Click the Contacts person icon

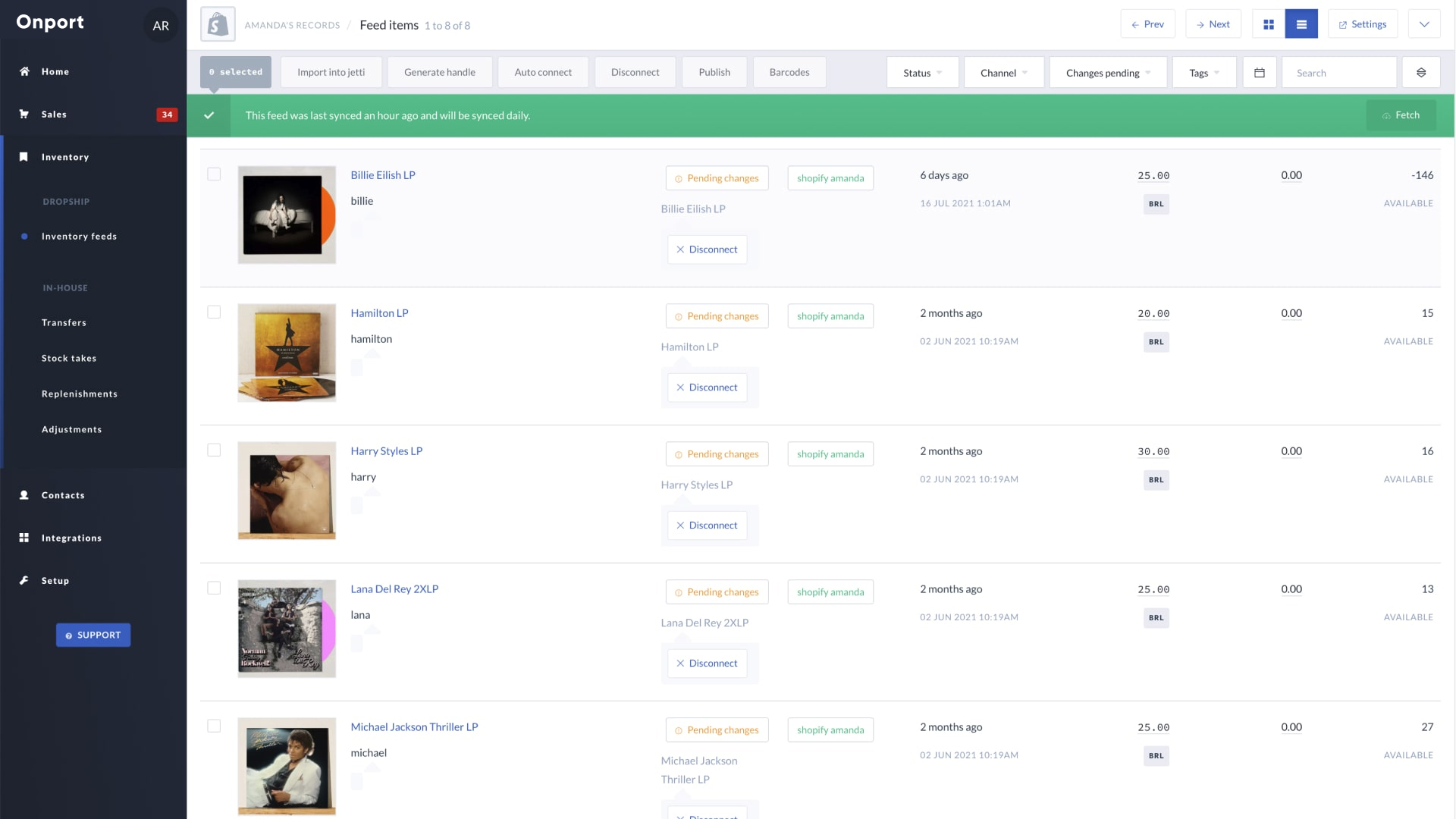(x=24, y=495)
